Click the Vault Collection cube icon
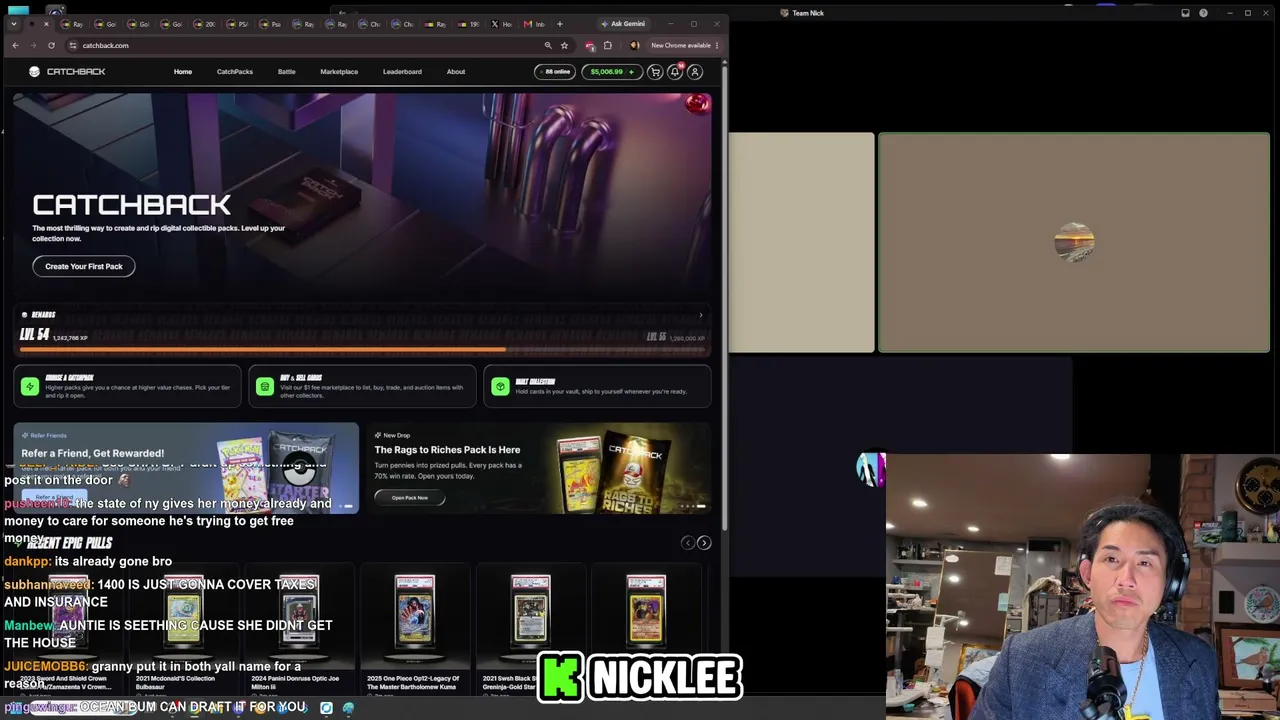 click(x=500, y=386)
